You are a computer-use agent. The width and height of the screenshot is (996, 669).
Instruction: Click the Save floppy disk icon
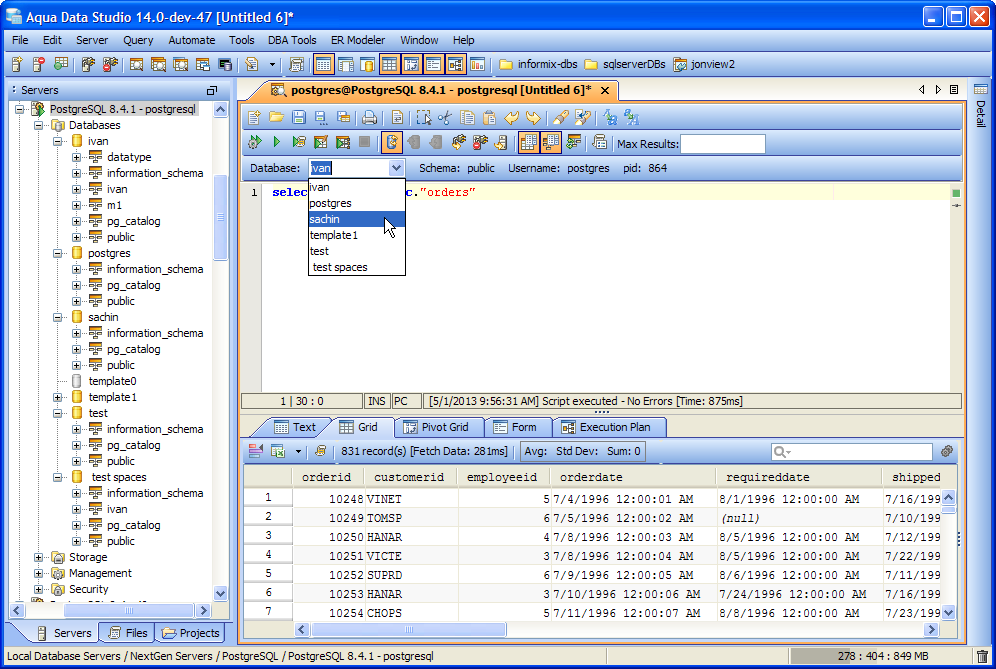[299, 118]
